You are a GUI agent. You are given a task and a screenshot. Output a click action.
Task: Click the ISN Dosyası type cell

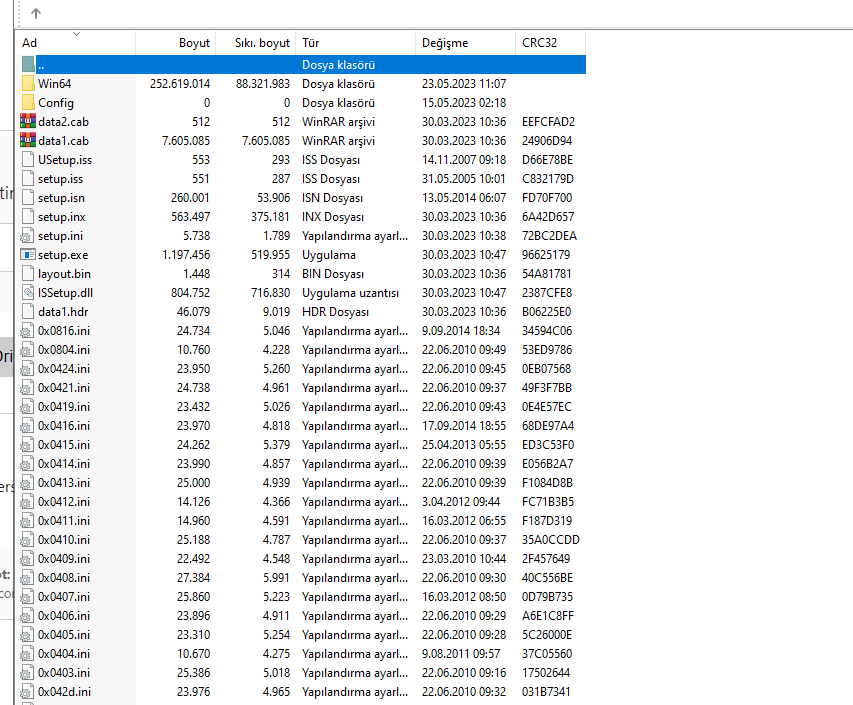coord(332,198)
